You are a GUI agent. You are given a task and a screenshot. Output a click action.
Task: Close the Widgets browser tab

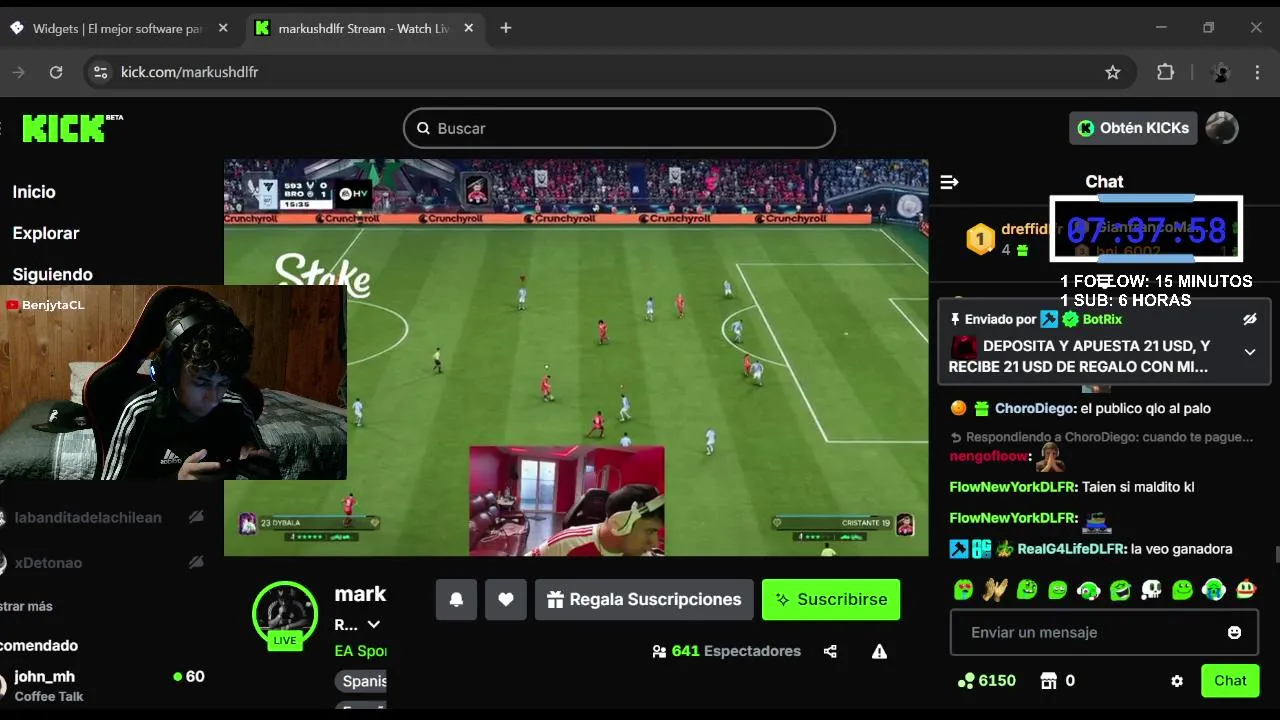223,28
